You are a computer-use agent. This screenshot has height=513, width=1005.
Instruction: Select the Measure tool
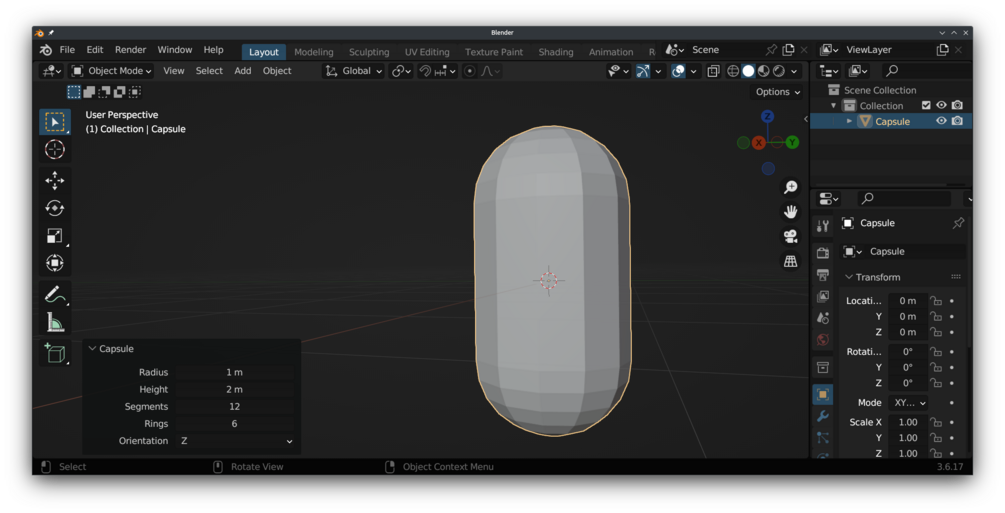(54, 323)
